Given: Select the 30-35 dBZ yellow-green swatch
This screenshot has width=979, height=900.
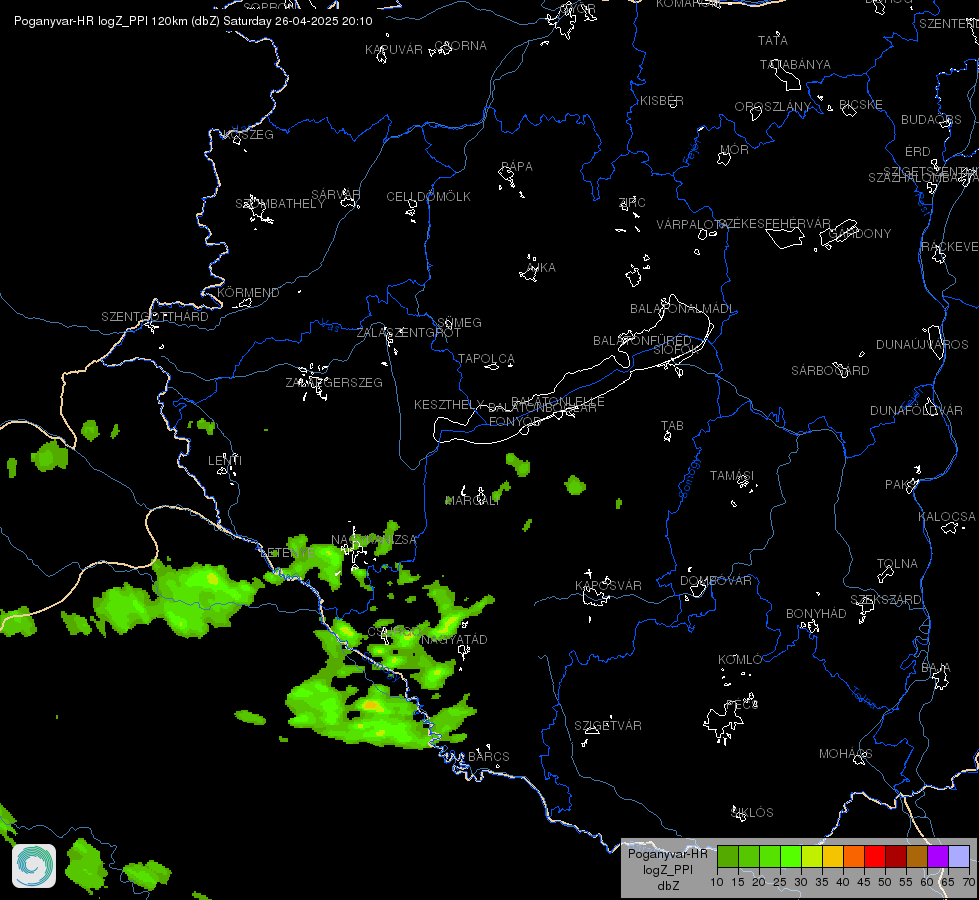Looking at the screenshot, I should [x=812, y=856].
